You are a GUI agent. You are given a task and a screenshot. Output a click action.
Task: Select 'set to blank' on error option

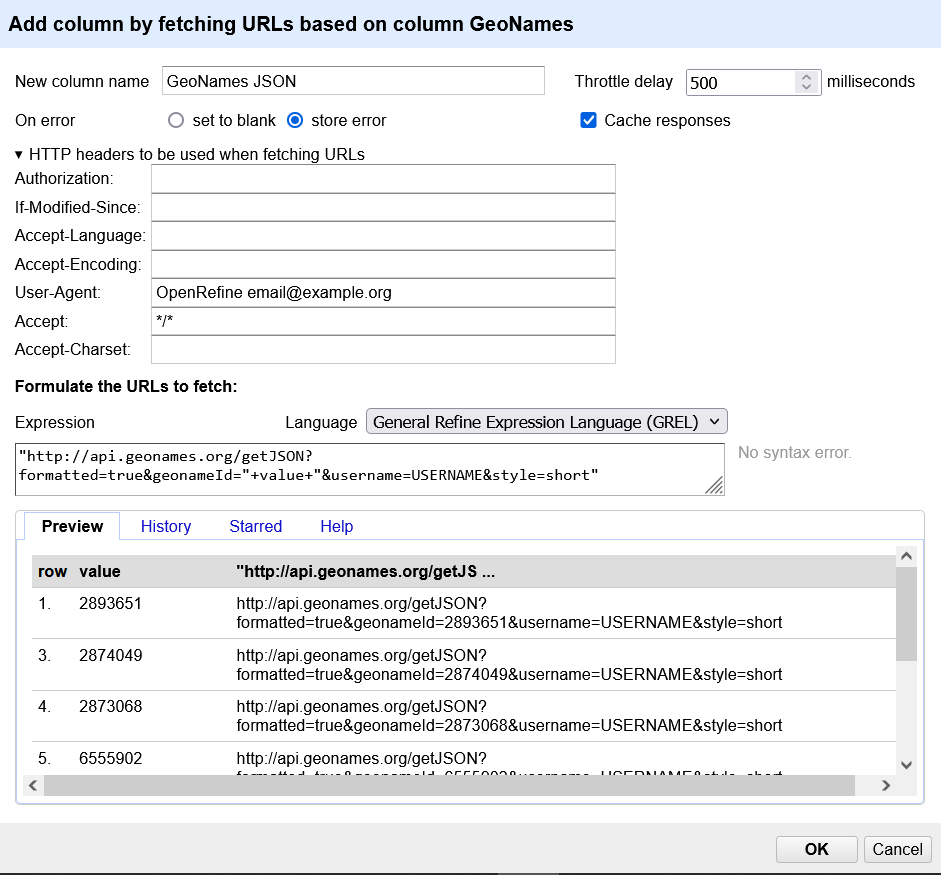click(x=177, y=120)
